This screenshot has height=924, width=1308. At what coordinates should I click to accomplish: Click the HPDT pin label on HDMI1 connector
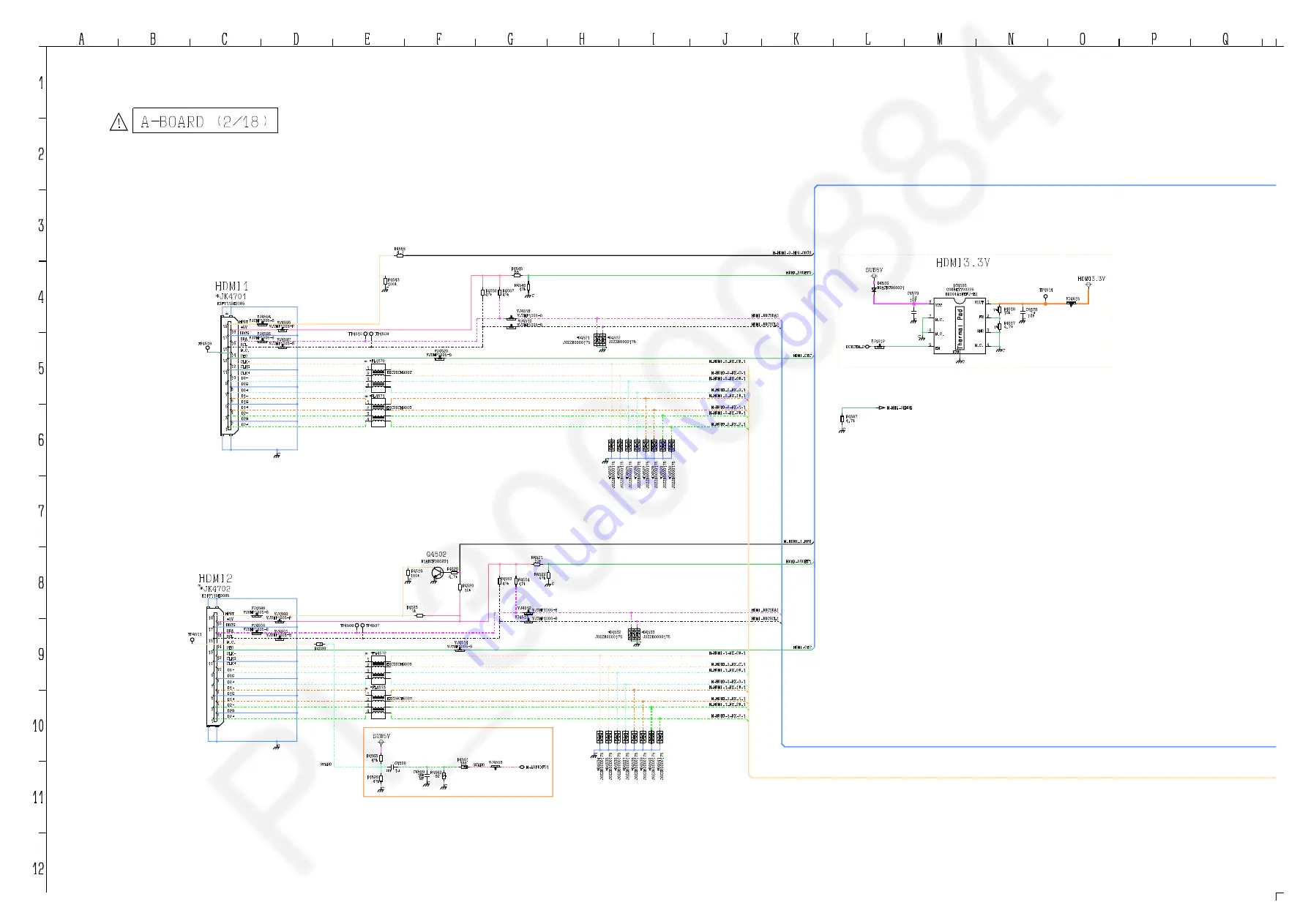tap(244, 322)
